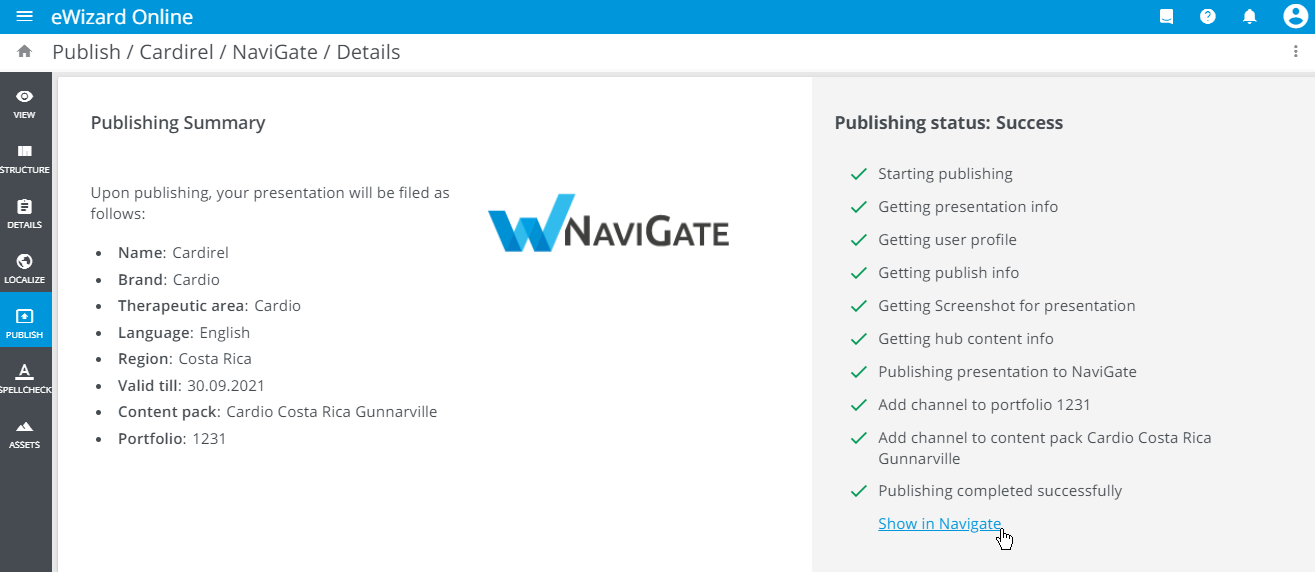
Task: Click the home icon in breadcrumb
Action: pyautogui.click(x=25, y=52)
